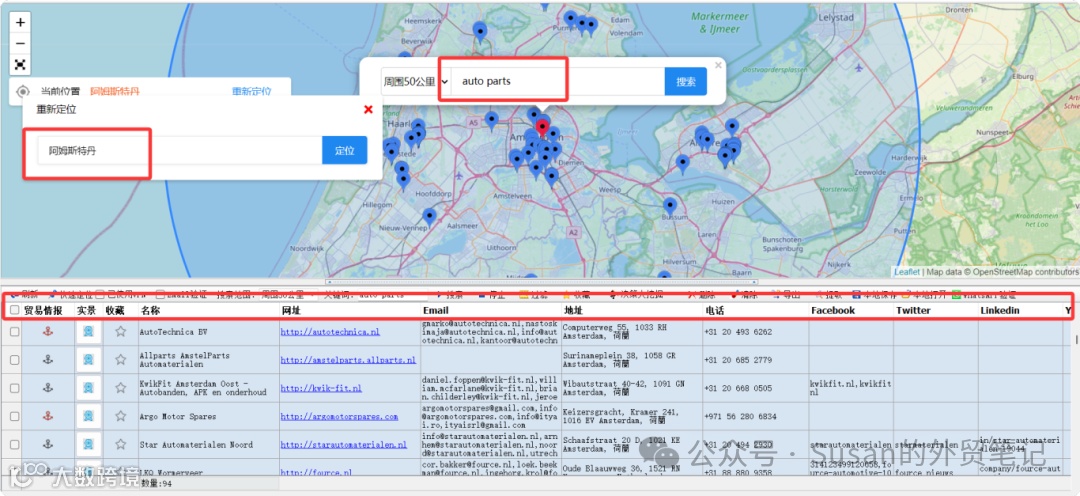Open street view icon for Allparts AmstelParts
1080x496 pixels.
[x=88, y=360]
